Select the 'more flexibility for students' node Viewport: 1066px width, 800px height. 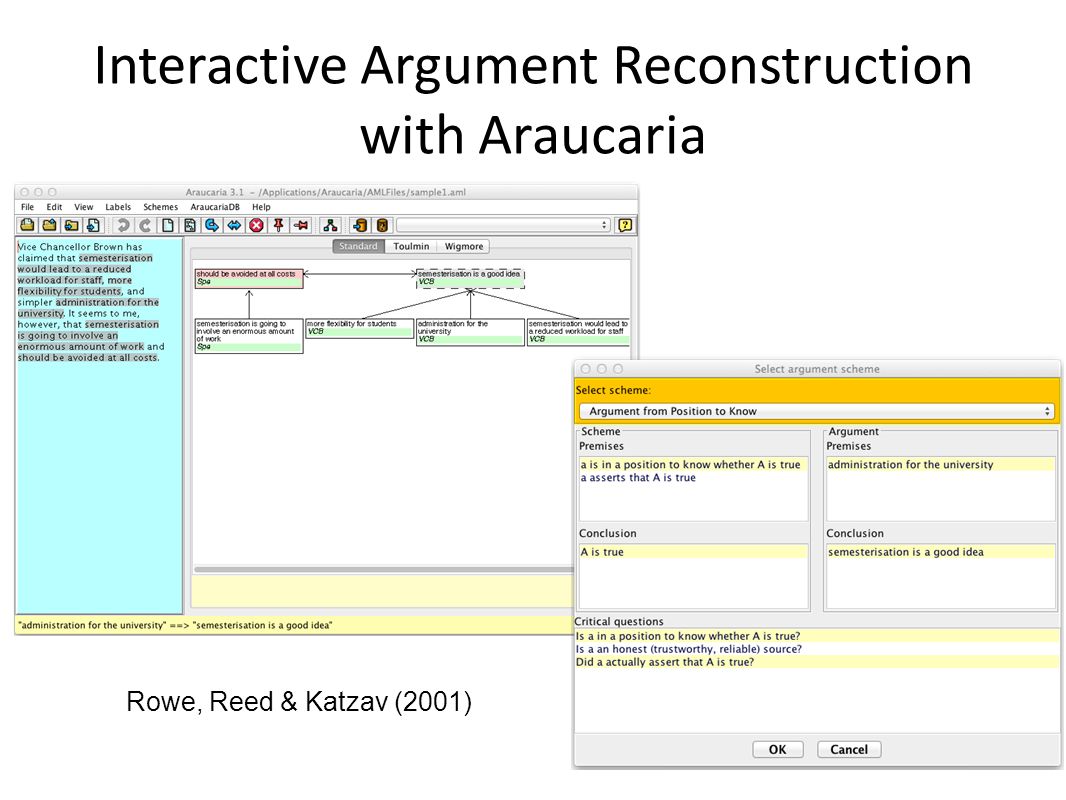point(360,328)
